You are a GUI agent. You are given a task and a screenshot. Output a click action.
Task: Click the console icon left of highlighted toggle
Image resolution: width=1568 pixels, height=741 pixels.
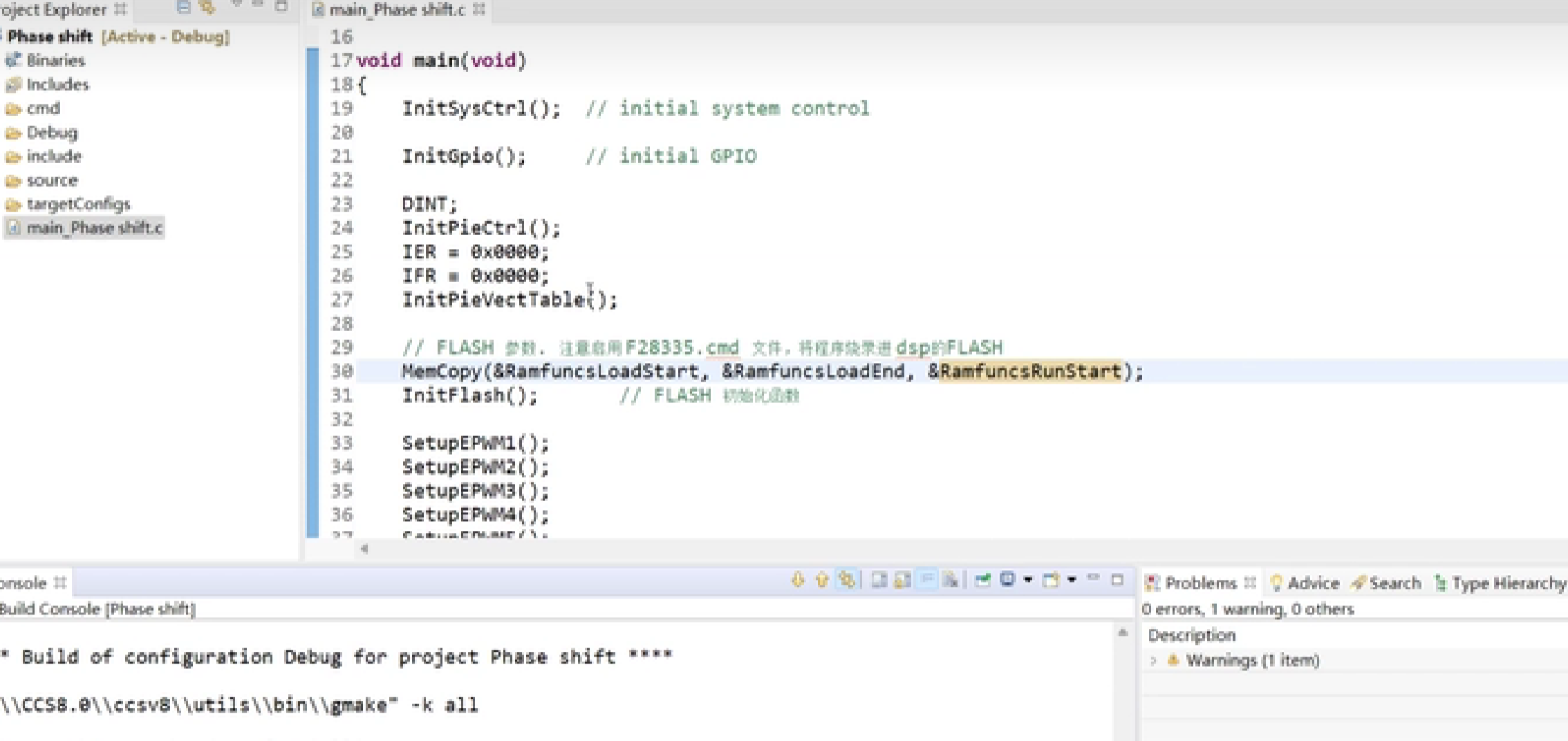[902, 581]
